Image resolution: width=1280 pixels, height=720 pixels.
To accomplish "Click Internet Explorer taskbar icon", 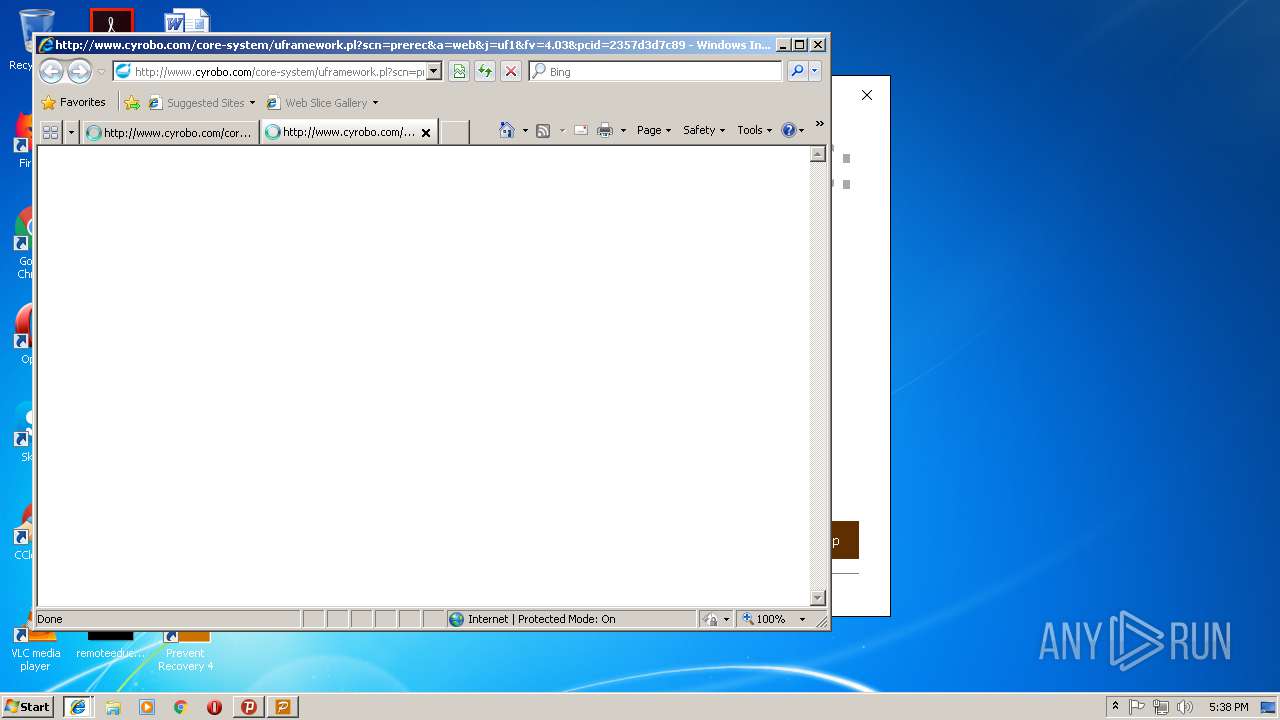I will 78,706.
